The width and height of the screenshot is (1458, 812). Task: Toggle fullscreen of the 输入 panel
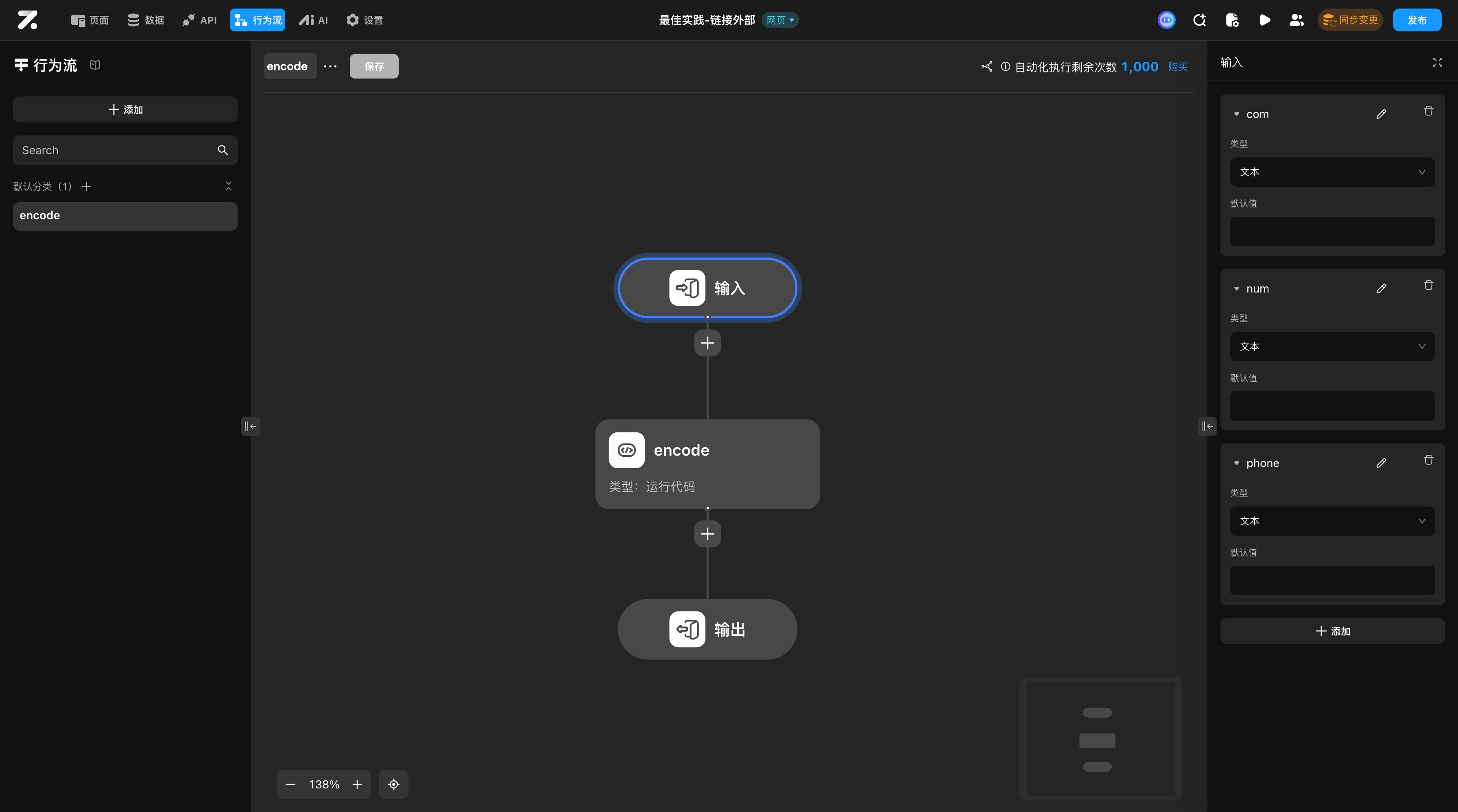[x=1437, y=62]
